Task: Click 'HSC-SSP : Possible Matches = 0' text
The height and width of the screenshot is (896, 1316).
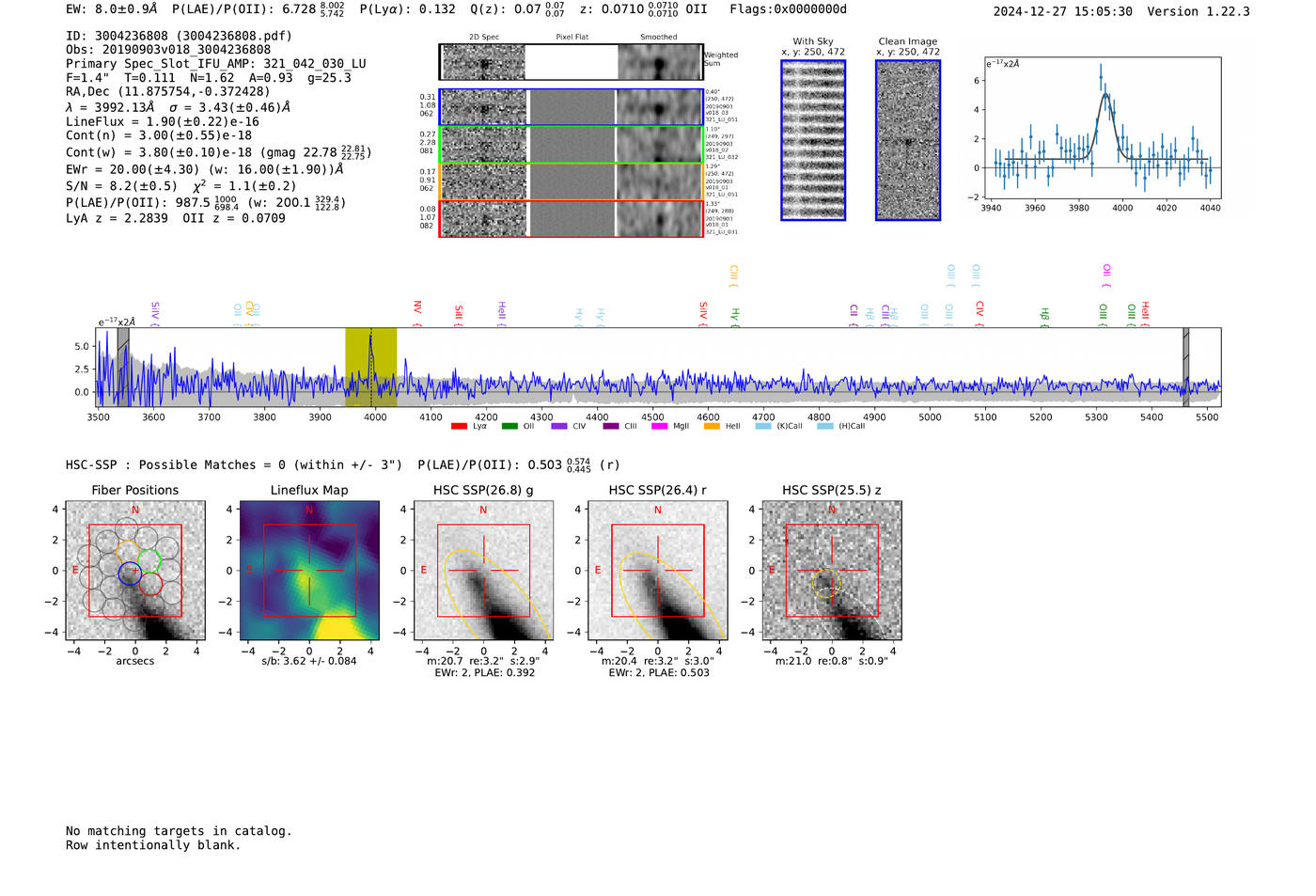Action: click(176, 465)
